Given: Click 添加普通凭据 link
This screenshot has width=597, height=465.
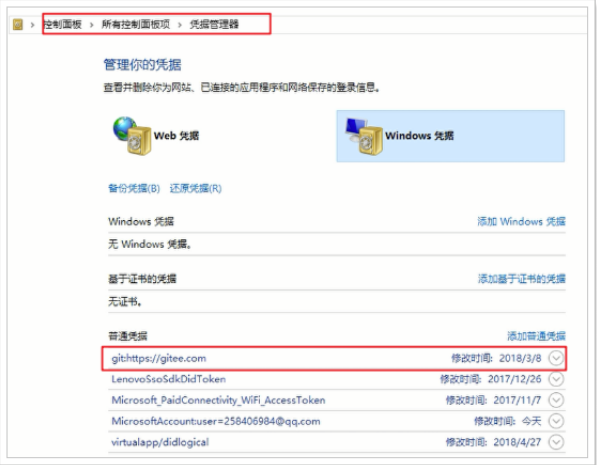Looking at the screenshot, I should tap(536, 336).
